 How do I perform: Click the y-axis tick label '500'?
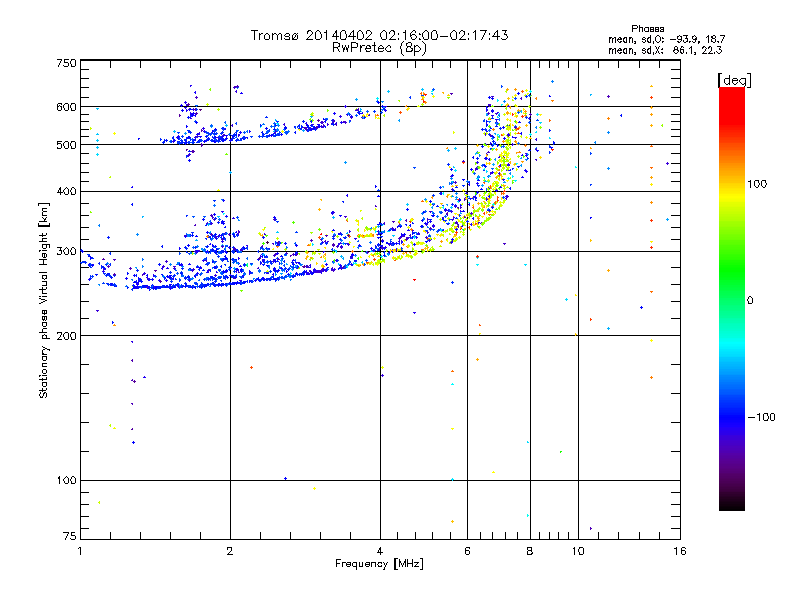point(66,145)
